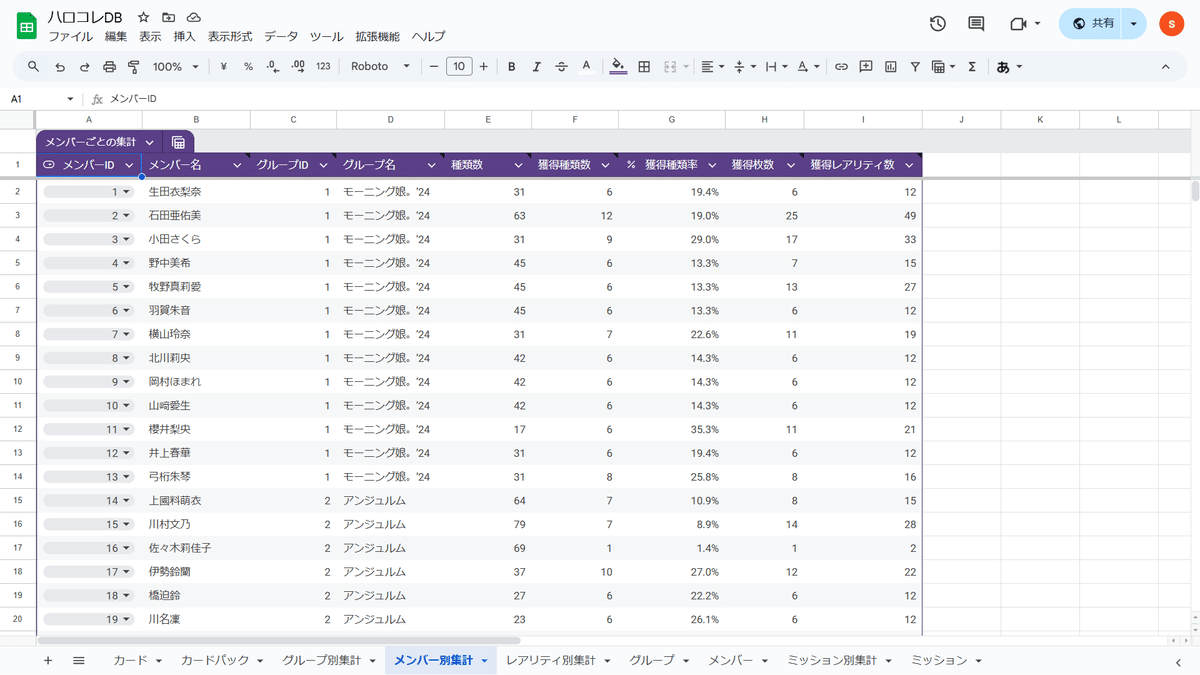Open the borders menu

[644, 67]
